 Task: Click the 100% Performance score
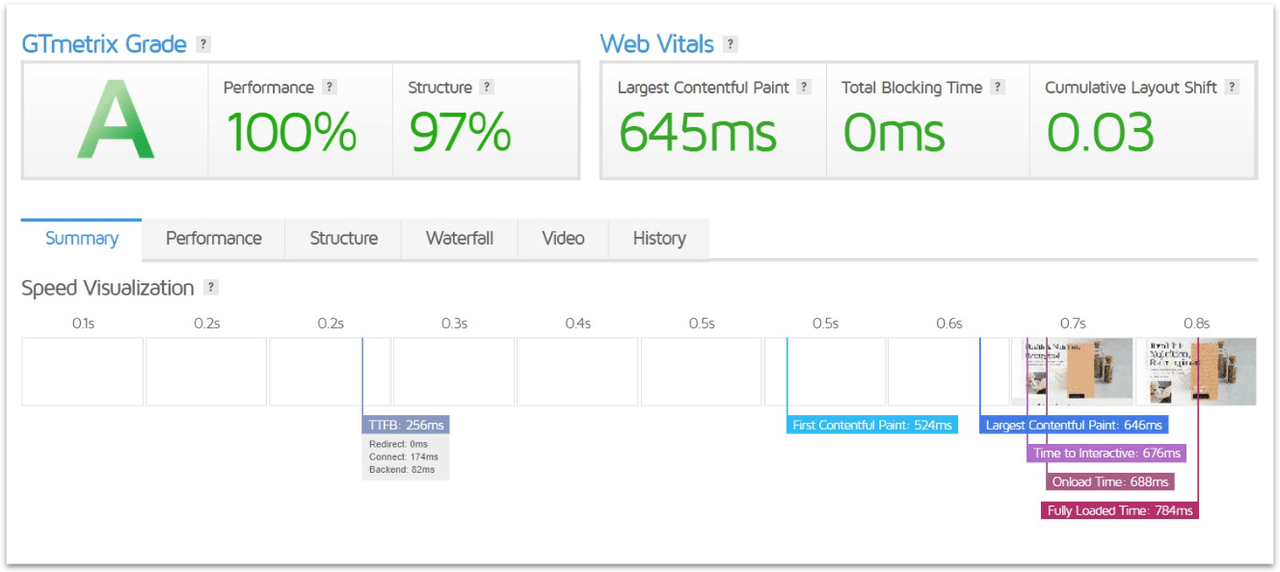290,132
